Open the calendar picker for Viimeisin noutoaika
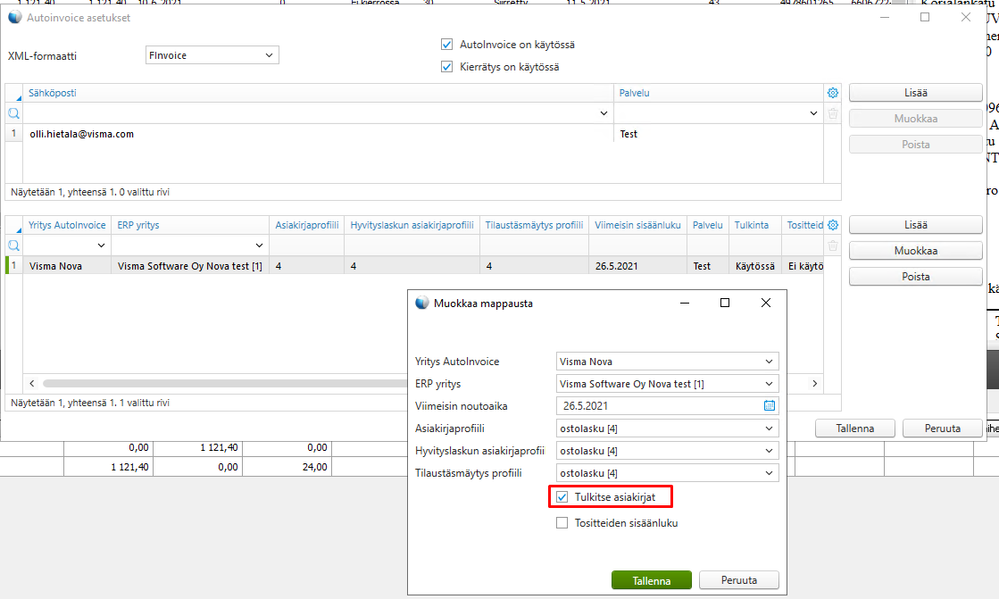 (x=769, y=406)
